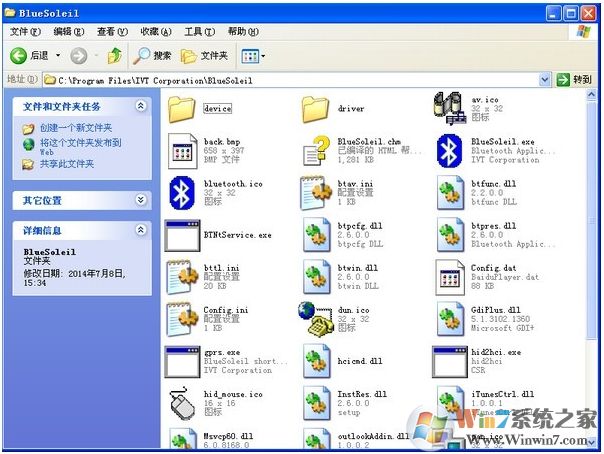The image size is (604, 454).
Task: Click the Msvcp60.dll file name
Action: (228, 436)
